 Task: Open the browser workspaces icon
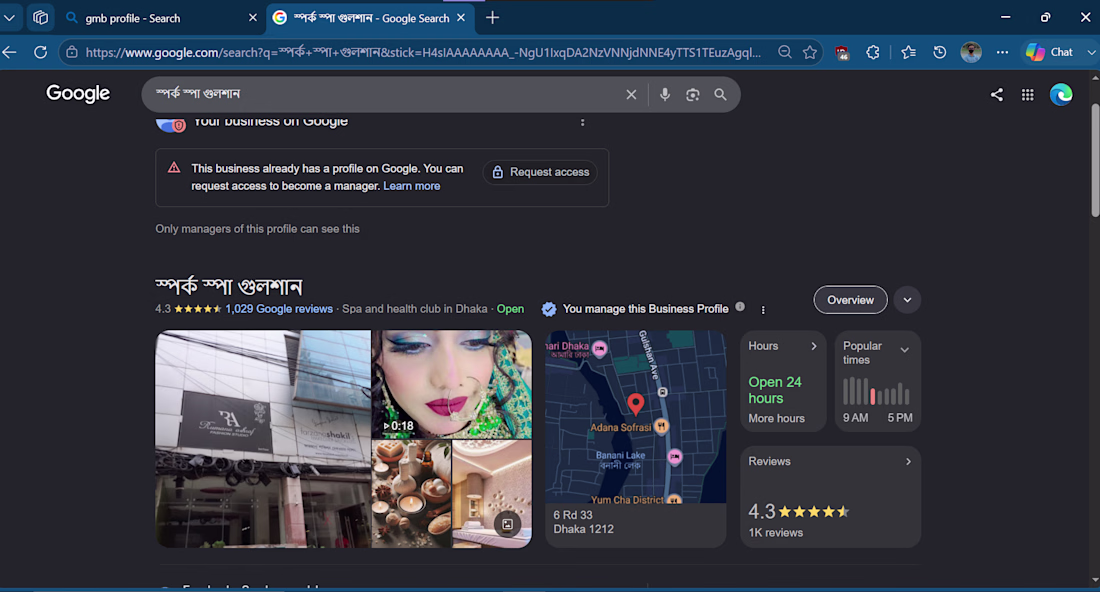(41, 18)
